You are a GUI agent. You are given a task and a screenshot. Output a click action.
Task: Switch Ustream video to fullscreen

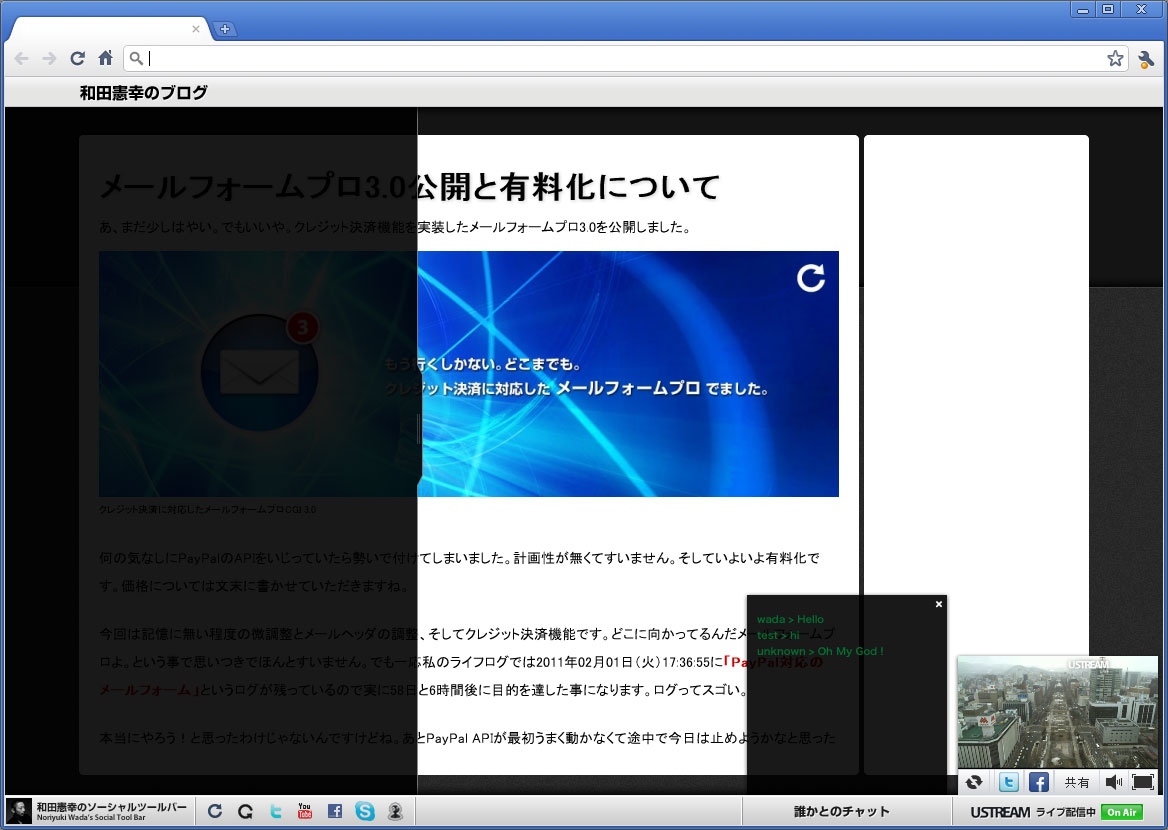[1143, 782]
